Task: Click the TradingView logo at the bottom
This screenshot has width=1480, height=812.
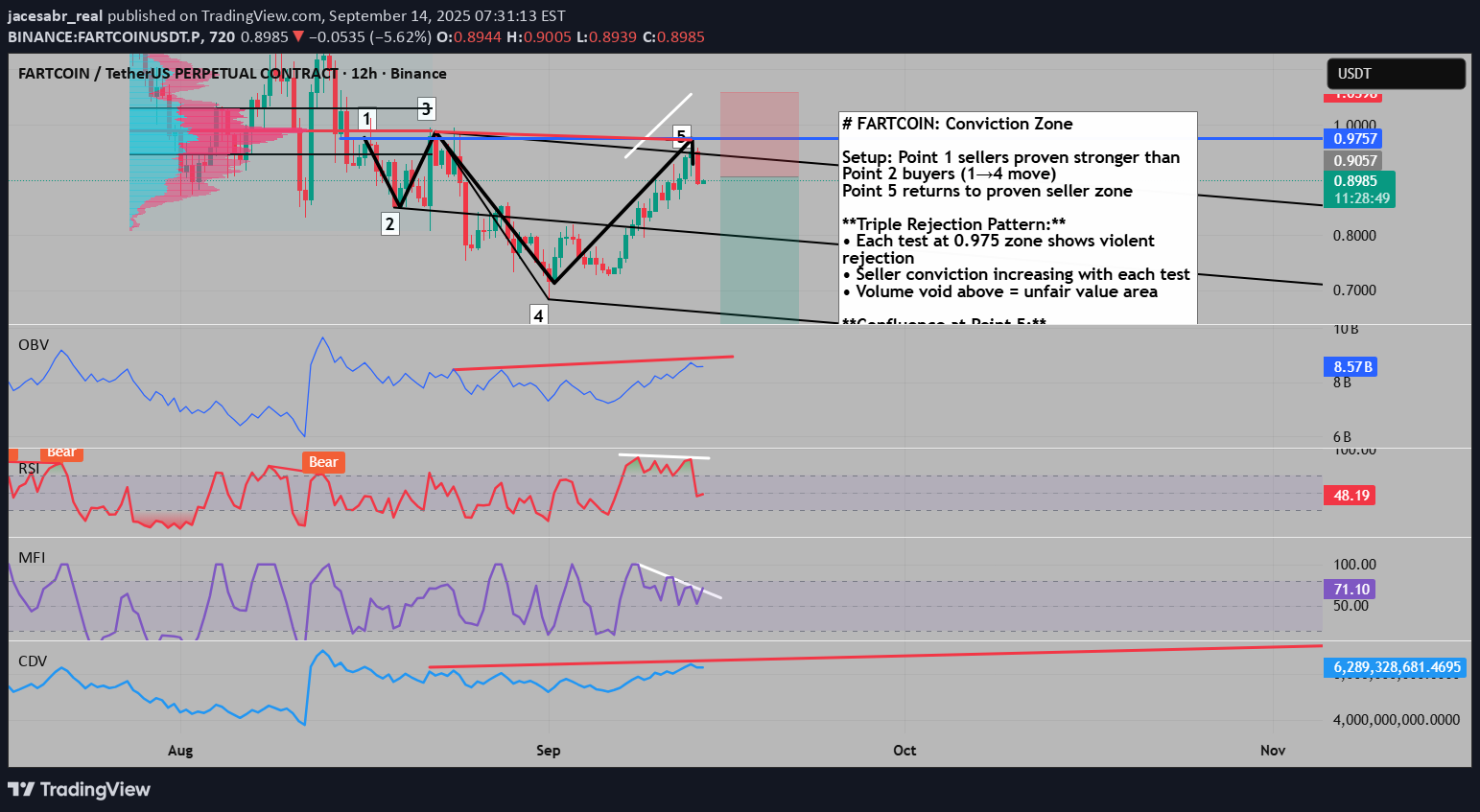Action: point(80,789)
